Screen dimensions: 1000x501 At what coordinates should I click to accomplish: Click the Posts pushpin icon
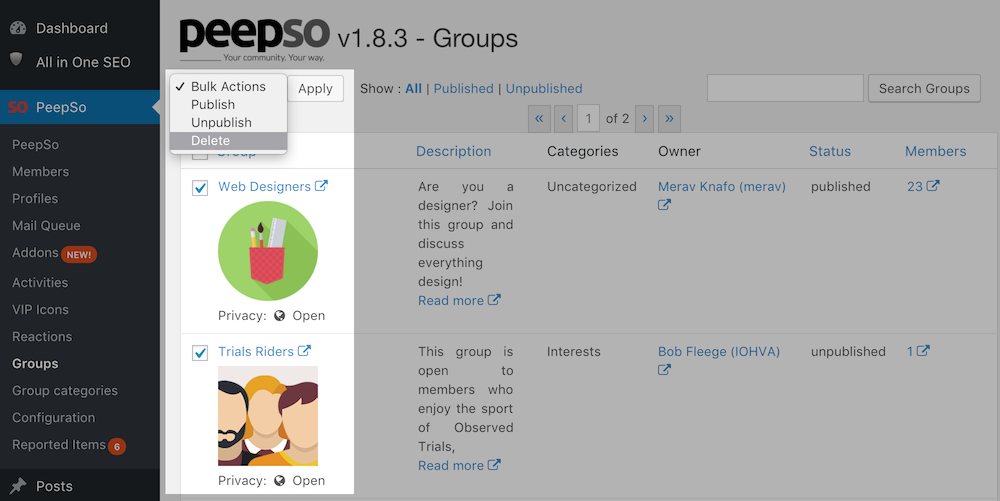[x=18, y=486]
